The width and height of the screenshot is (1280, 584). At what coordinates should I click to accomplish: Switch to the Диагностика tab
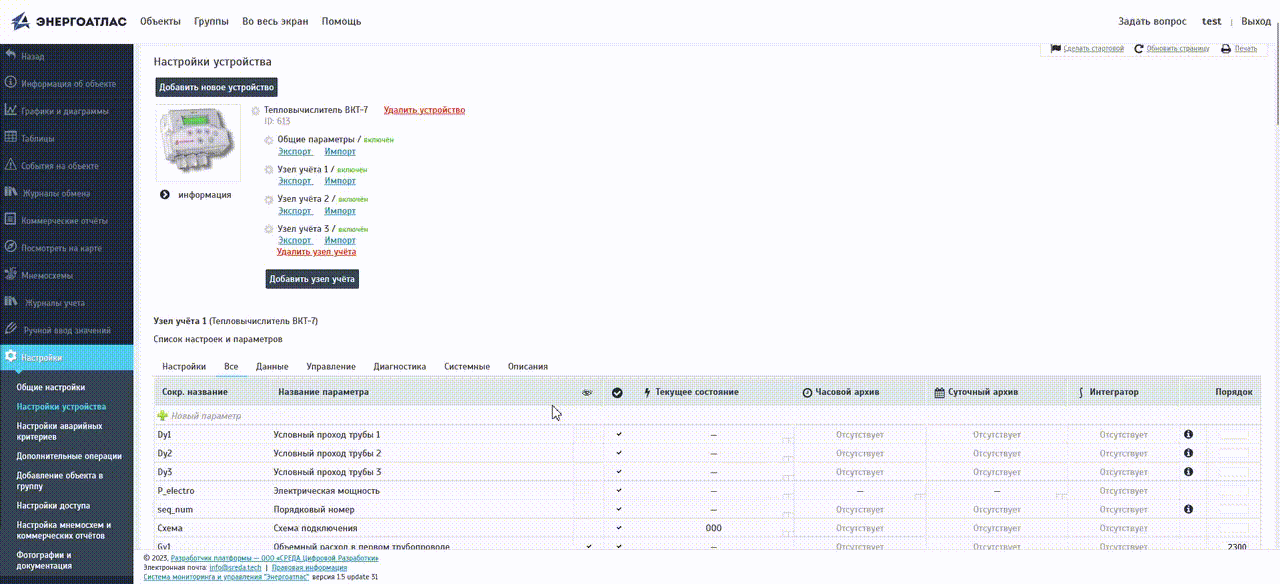pyautogui.click(x=399, y=367)
